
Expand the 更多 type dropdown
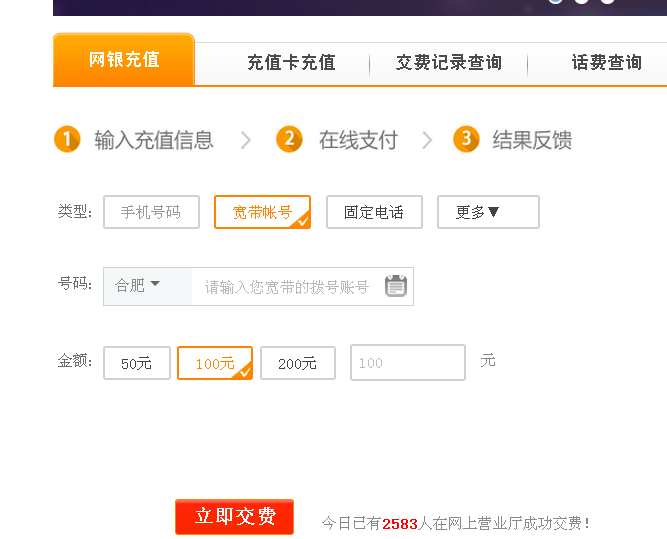tap(488, 212)
